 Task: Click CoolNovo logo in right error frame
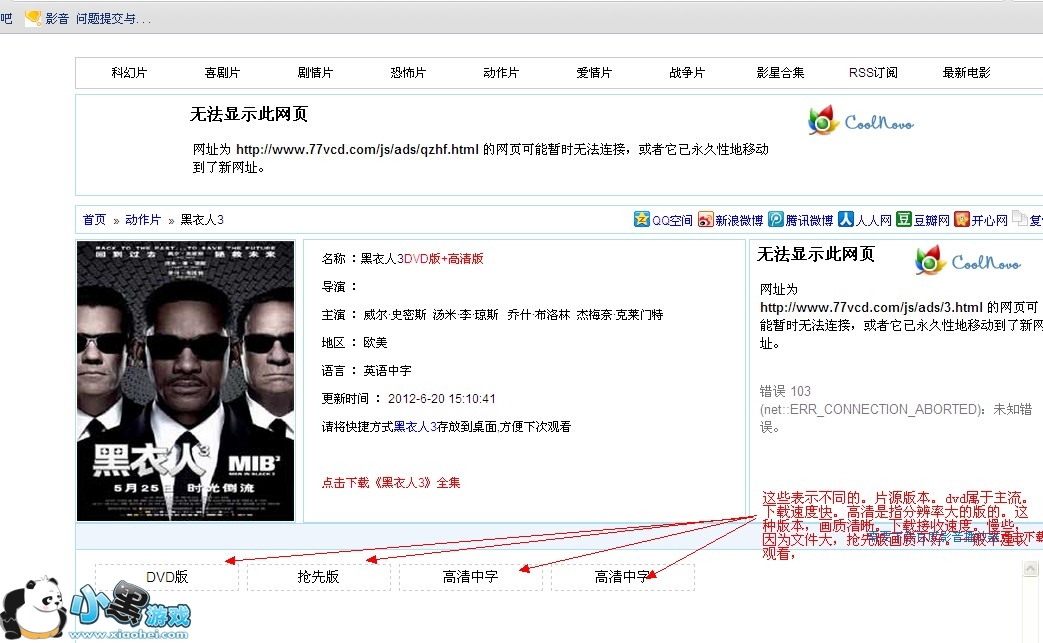(x=968, y=261)
